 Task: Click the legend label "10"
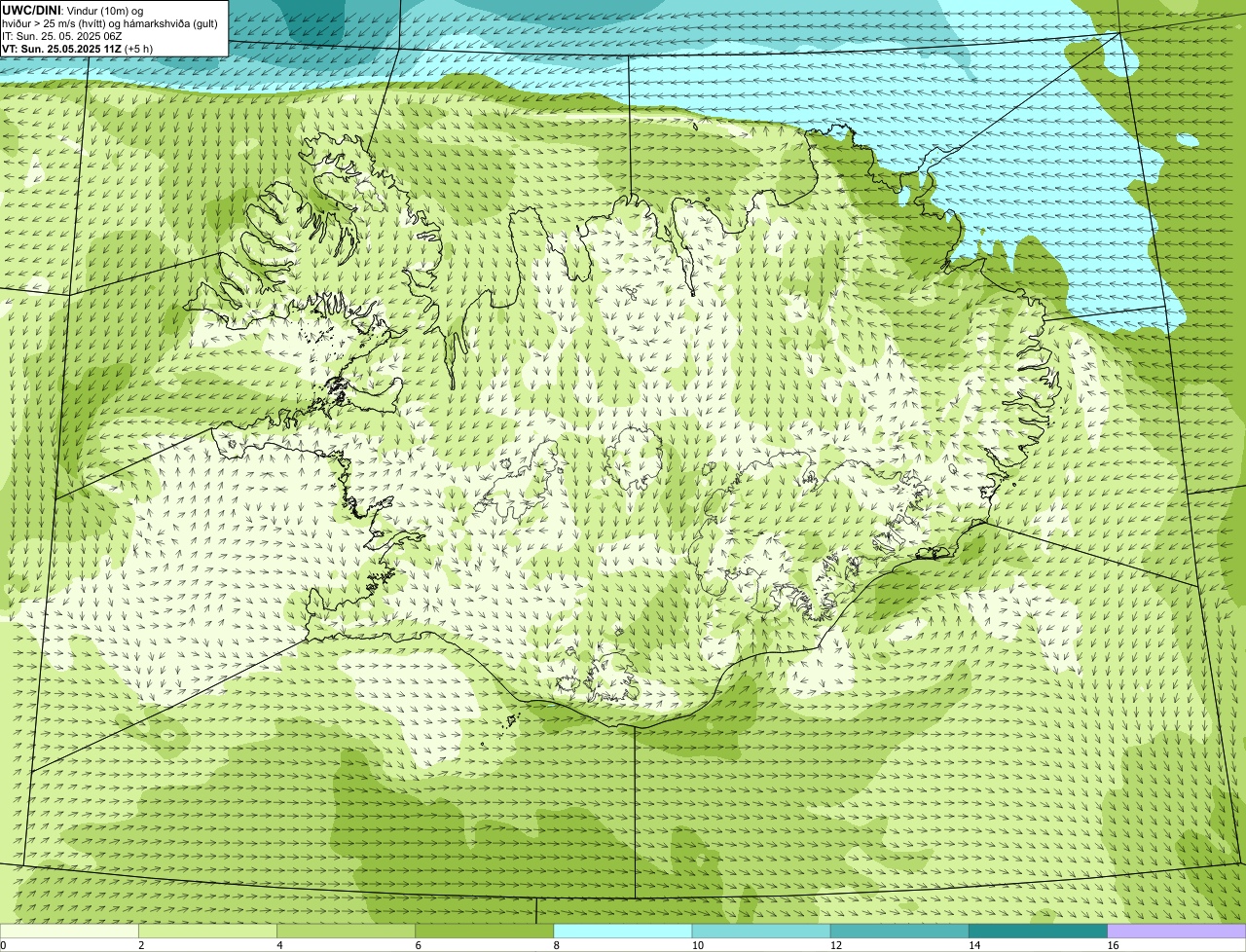tap(698, 945)
